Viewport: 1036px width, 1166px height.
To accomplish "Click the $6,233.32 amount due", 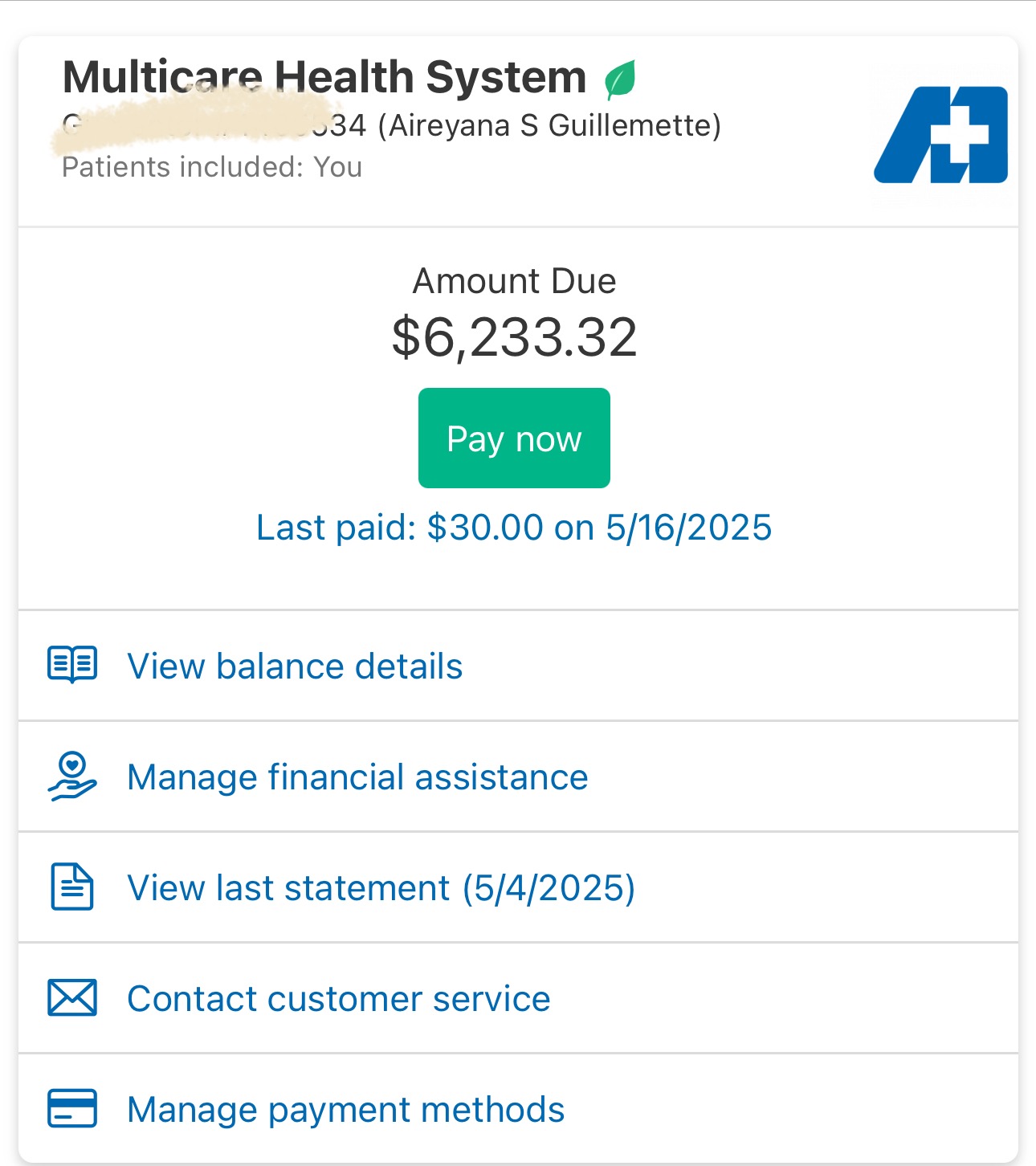I will click(514, 337).
